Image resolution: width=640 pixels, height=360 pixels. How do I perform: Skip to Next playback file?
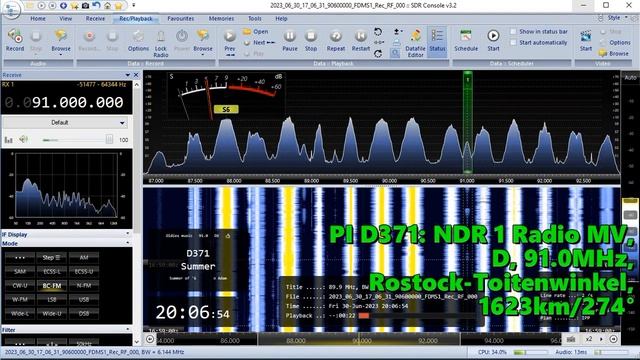tap(259, 42)
